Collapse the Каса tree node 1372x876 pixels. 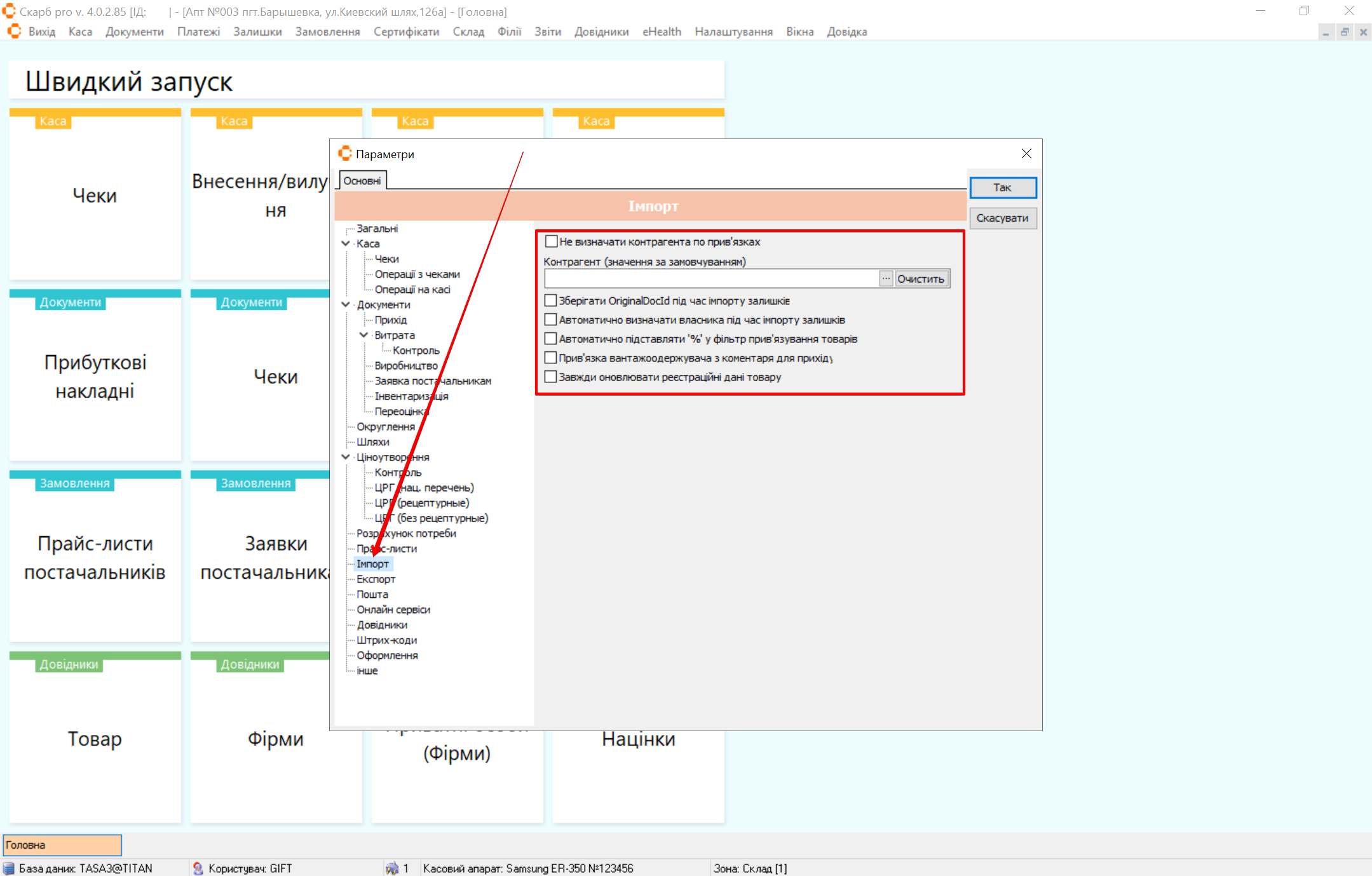346,243
